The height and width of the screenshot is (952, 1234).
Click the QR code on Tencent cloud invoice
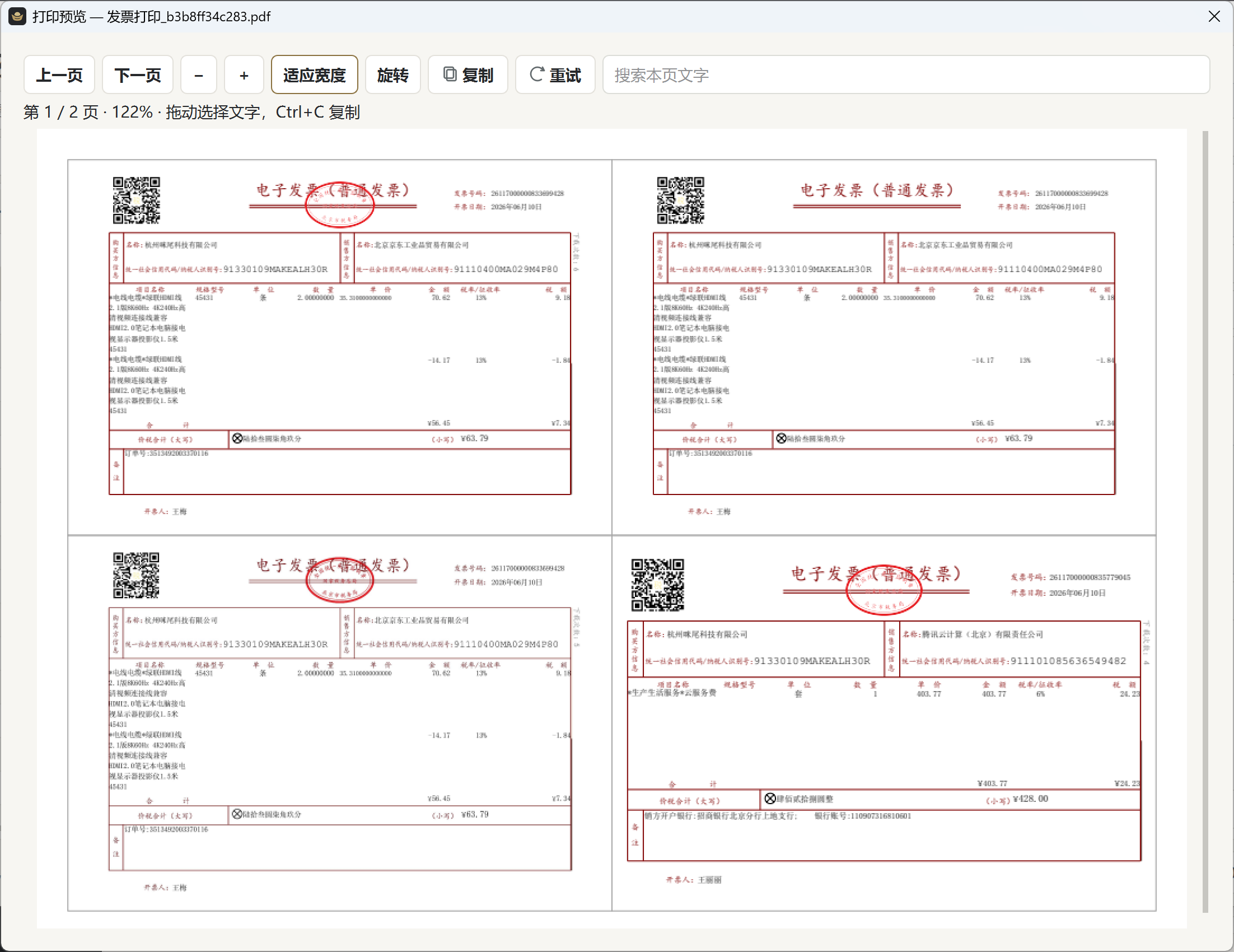point(658,585)
